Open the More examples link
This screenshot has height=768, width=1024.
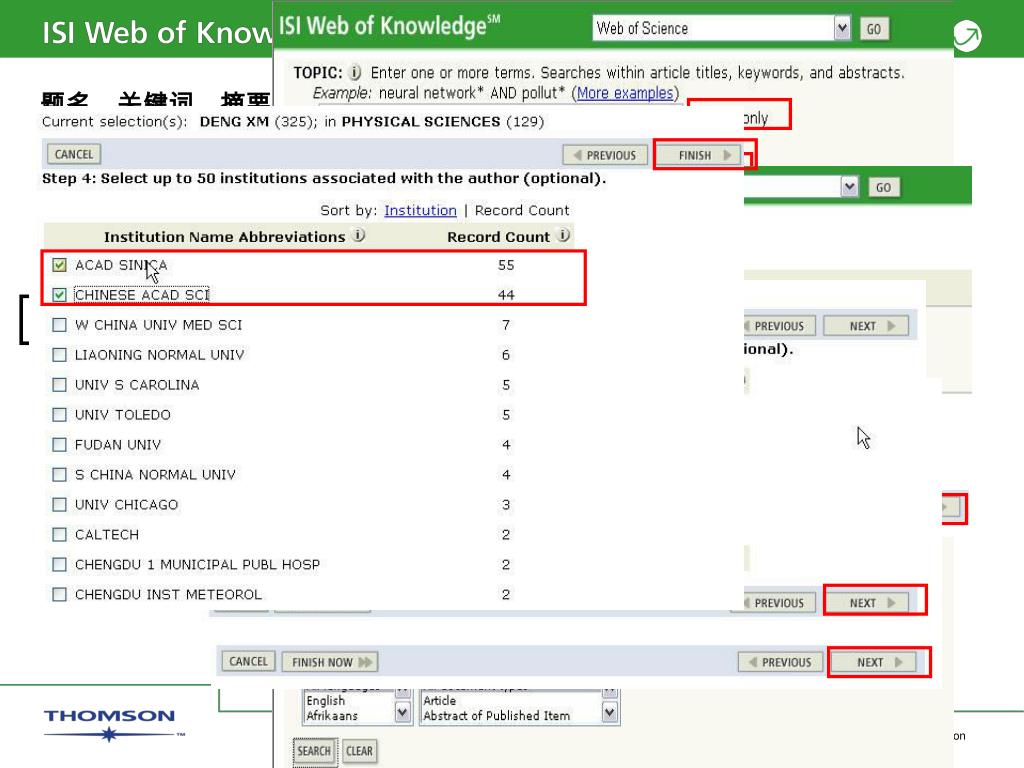[x=625, y=93]
